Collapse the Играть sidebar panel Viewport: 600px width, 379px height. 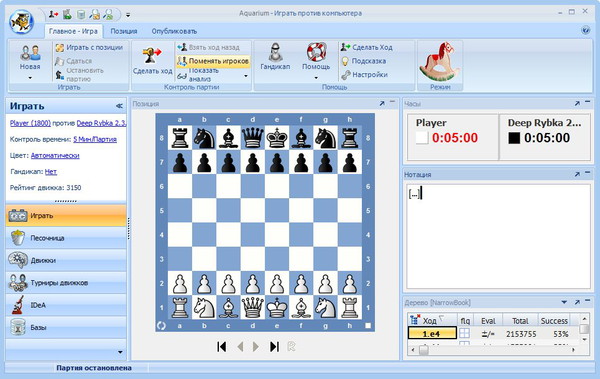[119, 106]
